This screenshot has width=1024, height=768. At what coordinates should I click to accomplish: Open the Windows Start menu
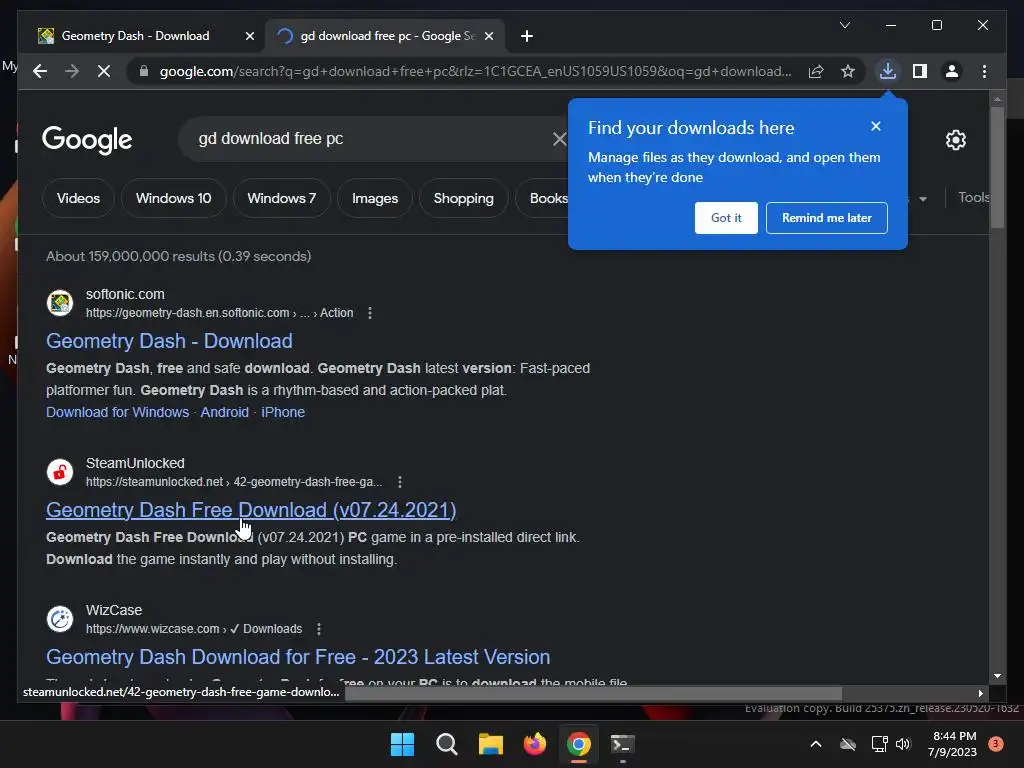(402, 744)
